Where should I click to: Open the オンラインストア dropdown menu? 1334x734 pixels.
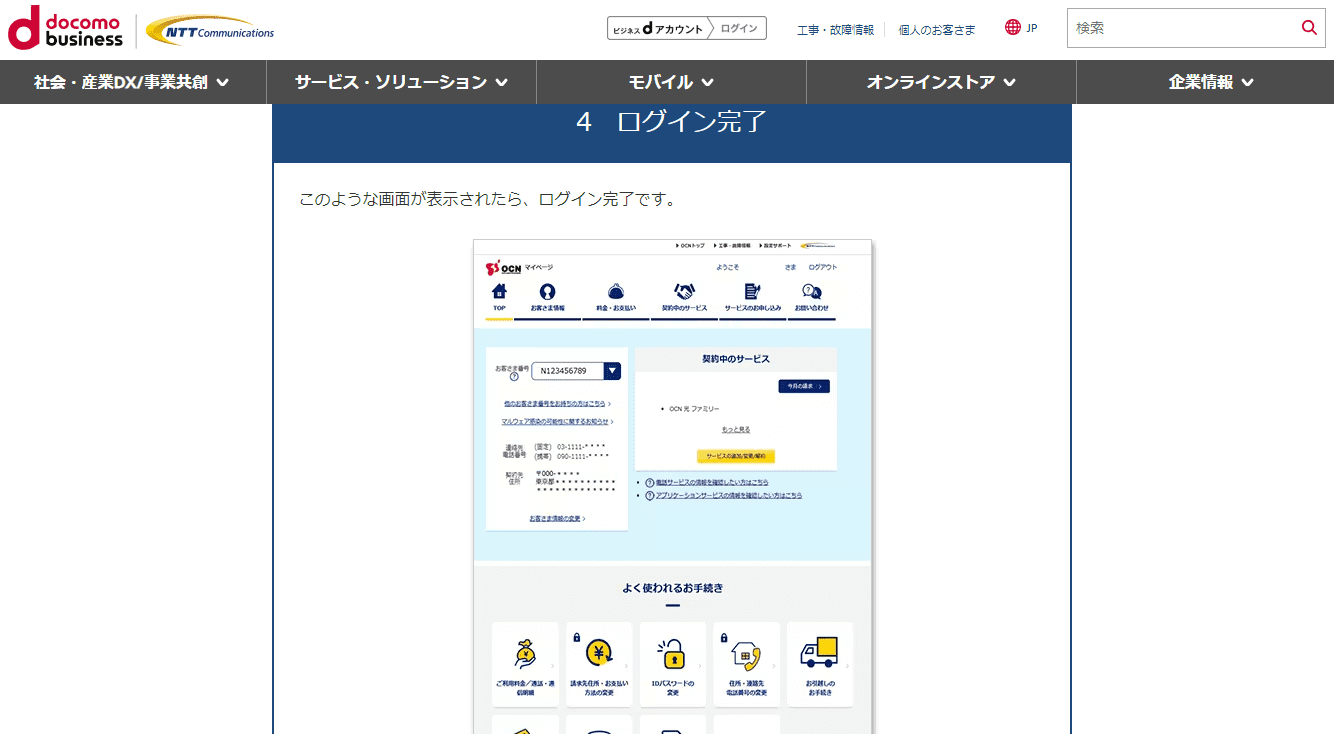click(941, 82)
